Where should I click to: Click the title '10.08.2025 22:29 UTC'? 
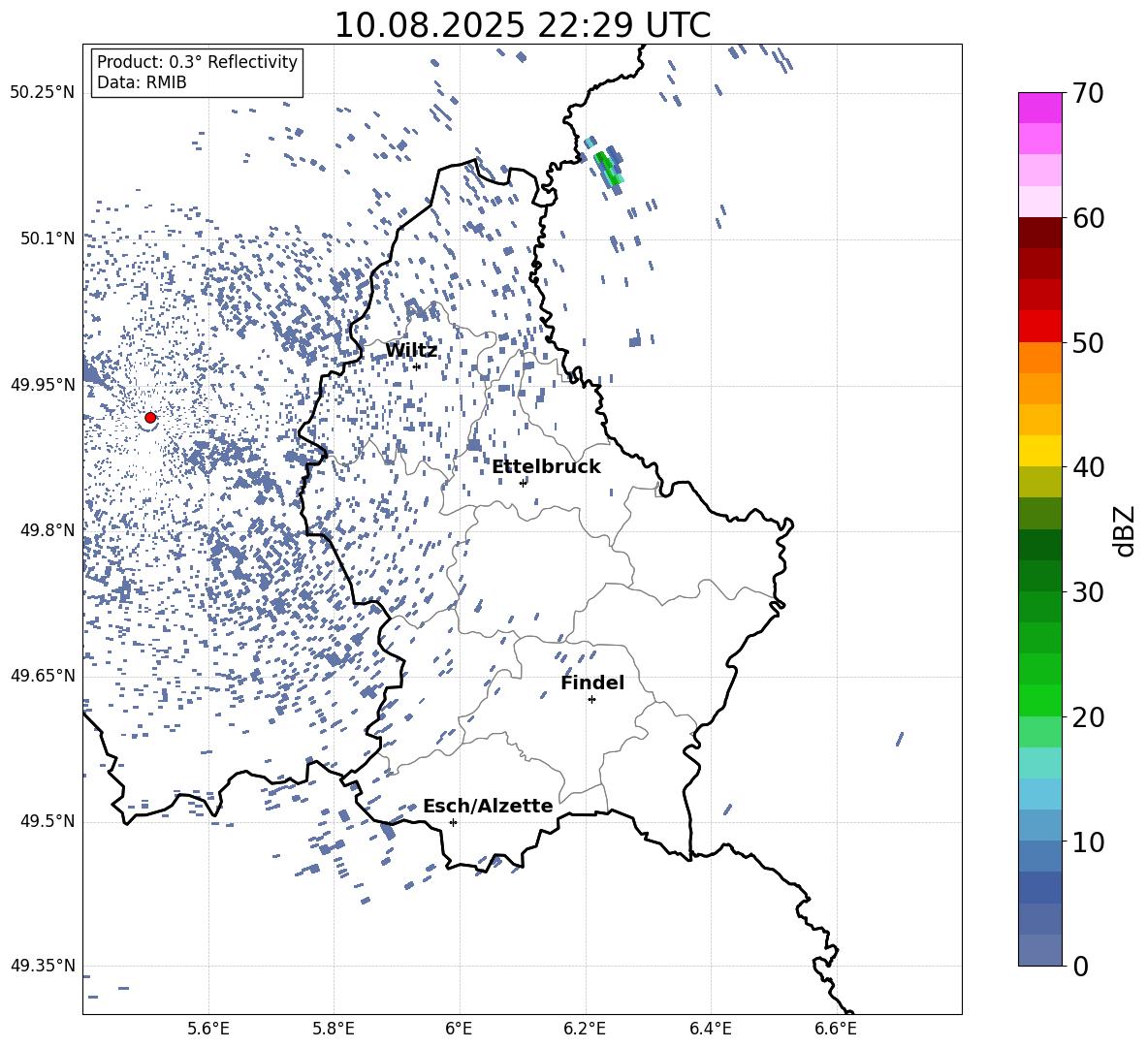(x=523, y=25)
